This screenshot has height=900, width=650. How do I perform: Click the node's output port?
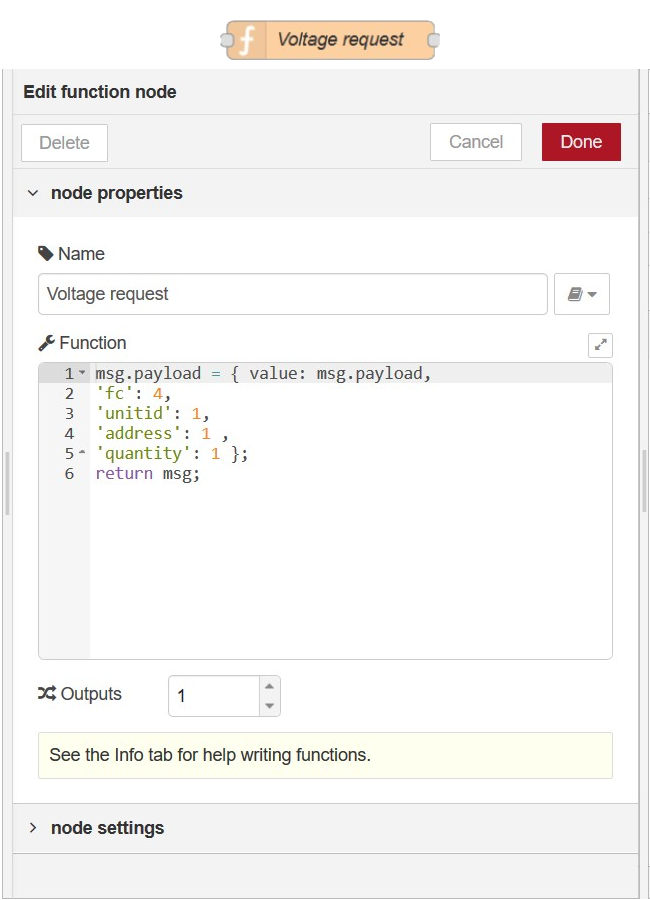pos(434,40)
